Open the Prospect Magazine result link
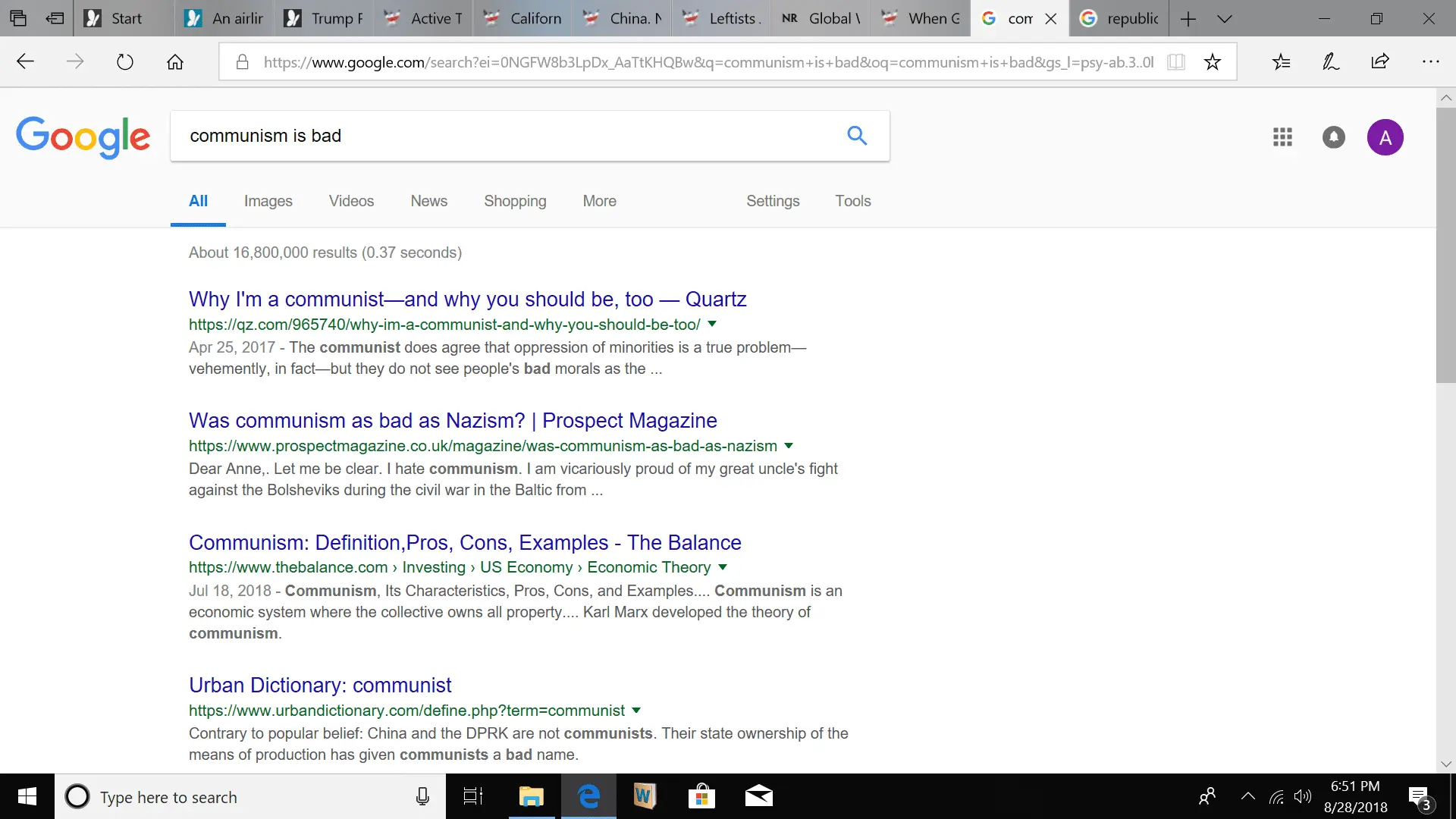The image size is (1456, 819). pos(452,420)
